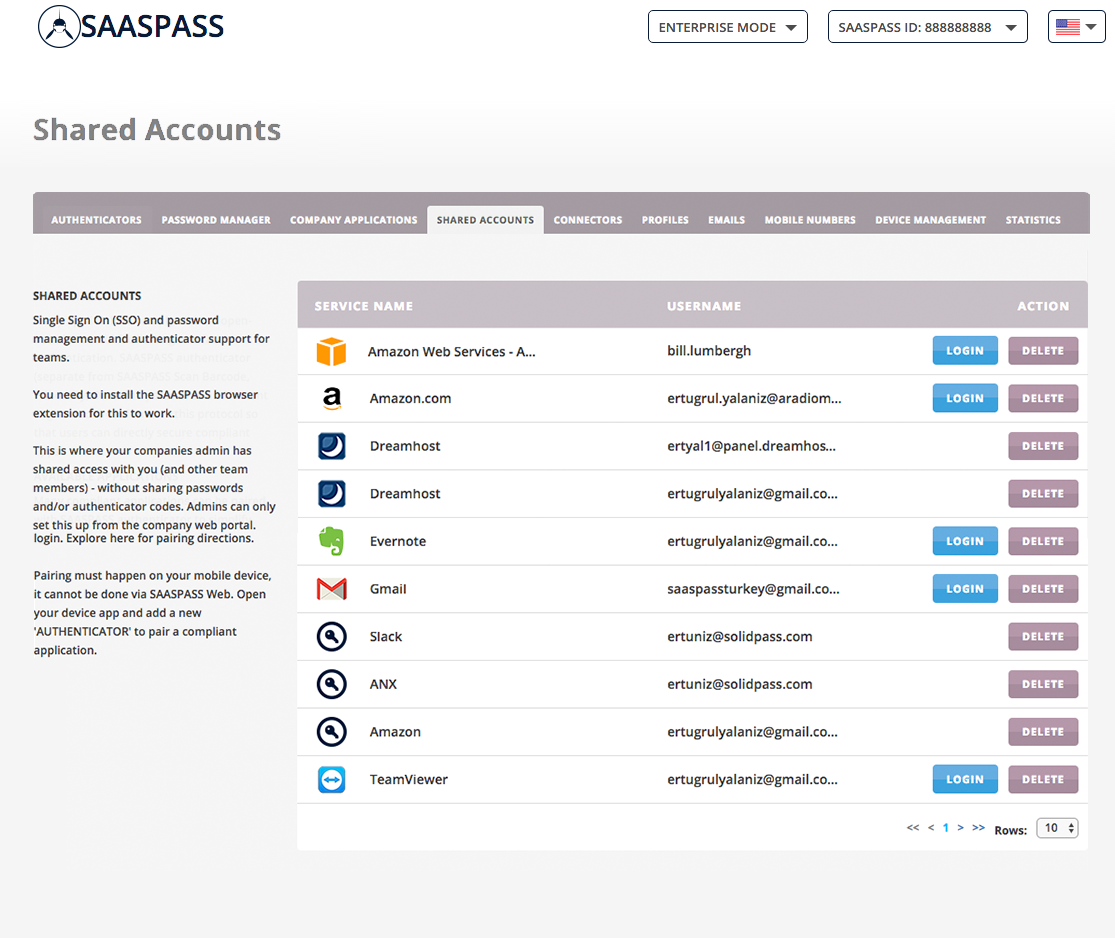This screenshot has width=1115, height=938.
Task: Expand the SAASPASS ID: 888888888 dropdown
Action: (927, 27)
